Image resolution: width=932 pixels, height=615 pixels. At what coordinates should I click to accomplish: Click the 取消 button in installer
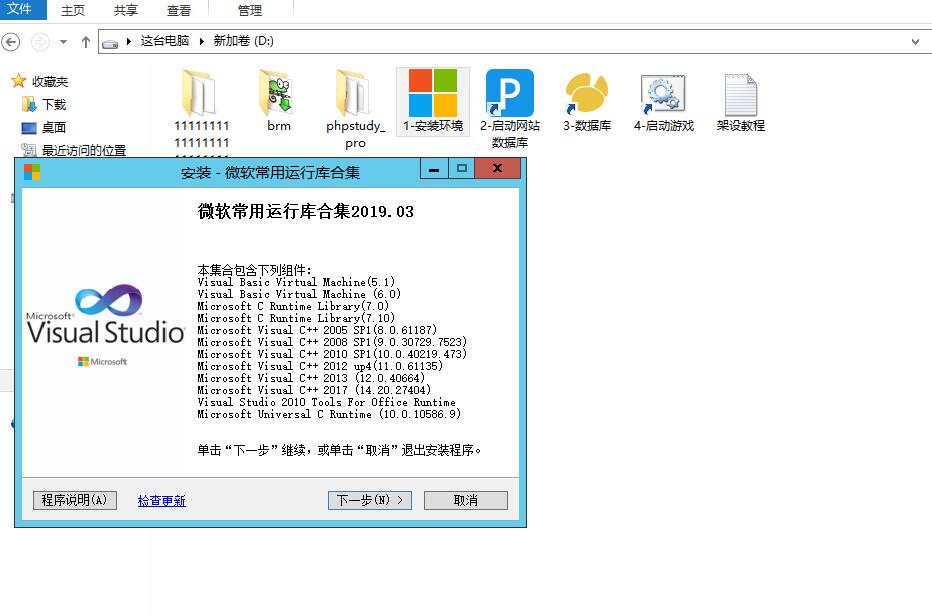coord(465,500)
